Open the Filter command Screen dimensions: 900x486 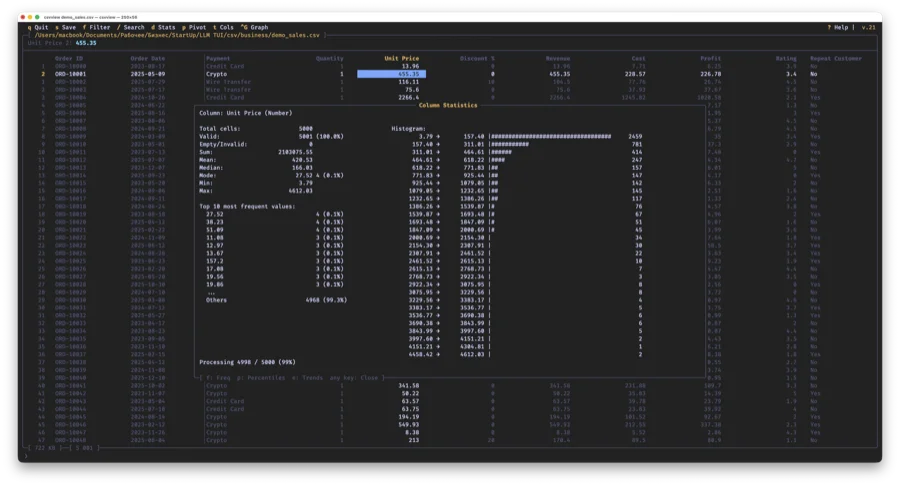tap(98, 27)
